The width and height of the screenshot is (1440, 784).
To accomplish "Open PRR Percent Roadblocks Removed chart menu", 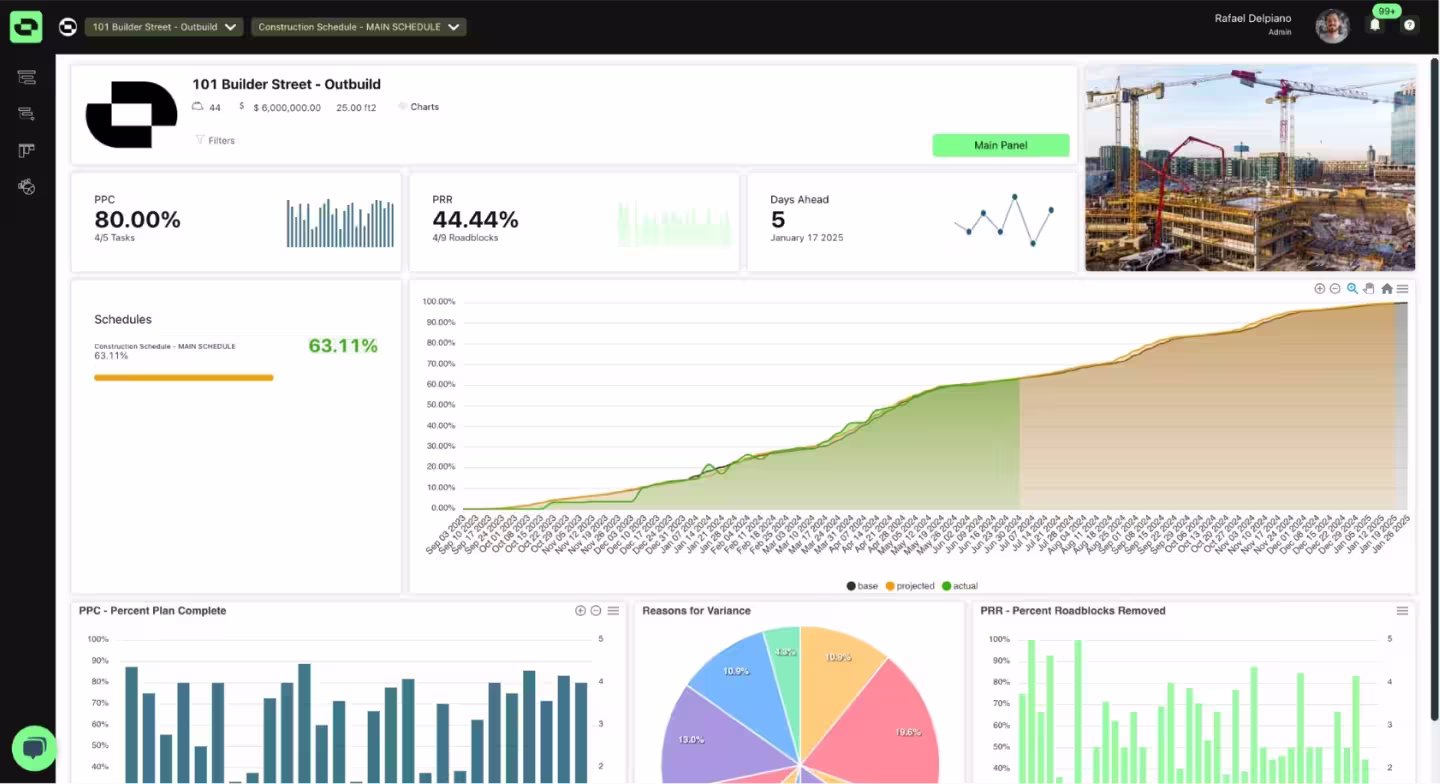I will point(1402,610).
